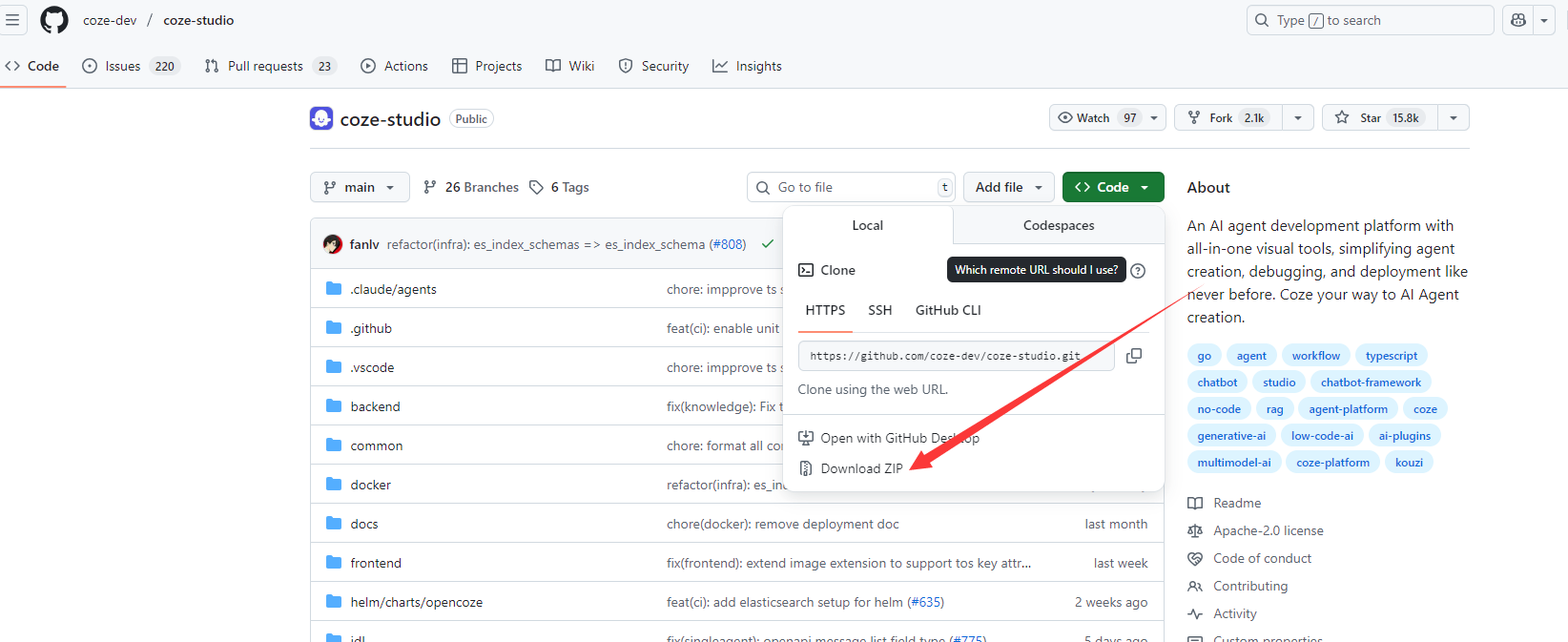Image resolution: width=1568 pixels, height=642 pixels.
Task: Open with GitHub Desktop
Action: pyautogui.click(x=888, y=438)
